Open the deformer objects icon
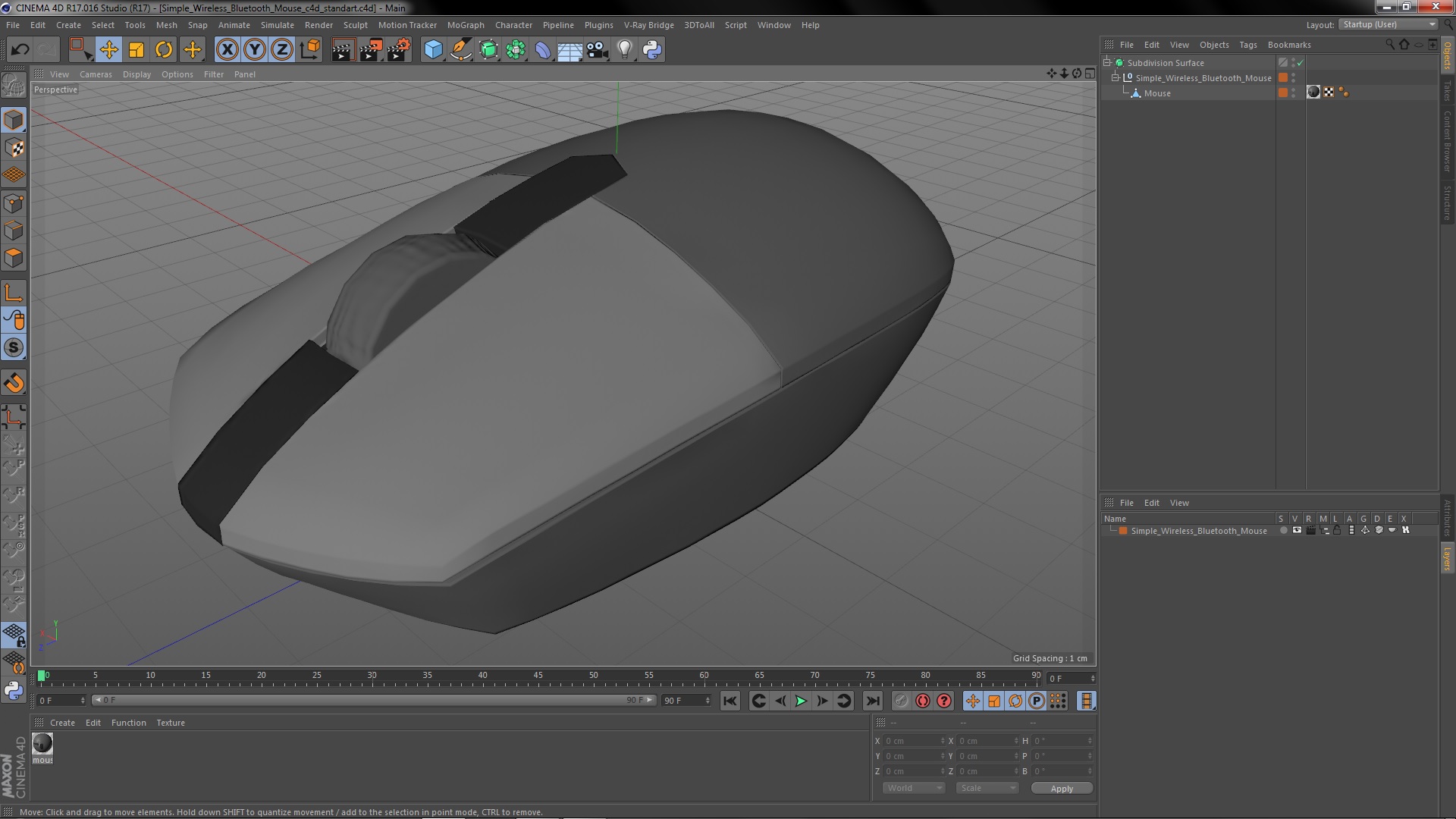 pyautogui.click(x=543, y=50)
